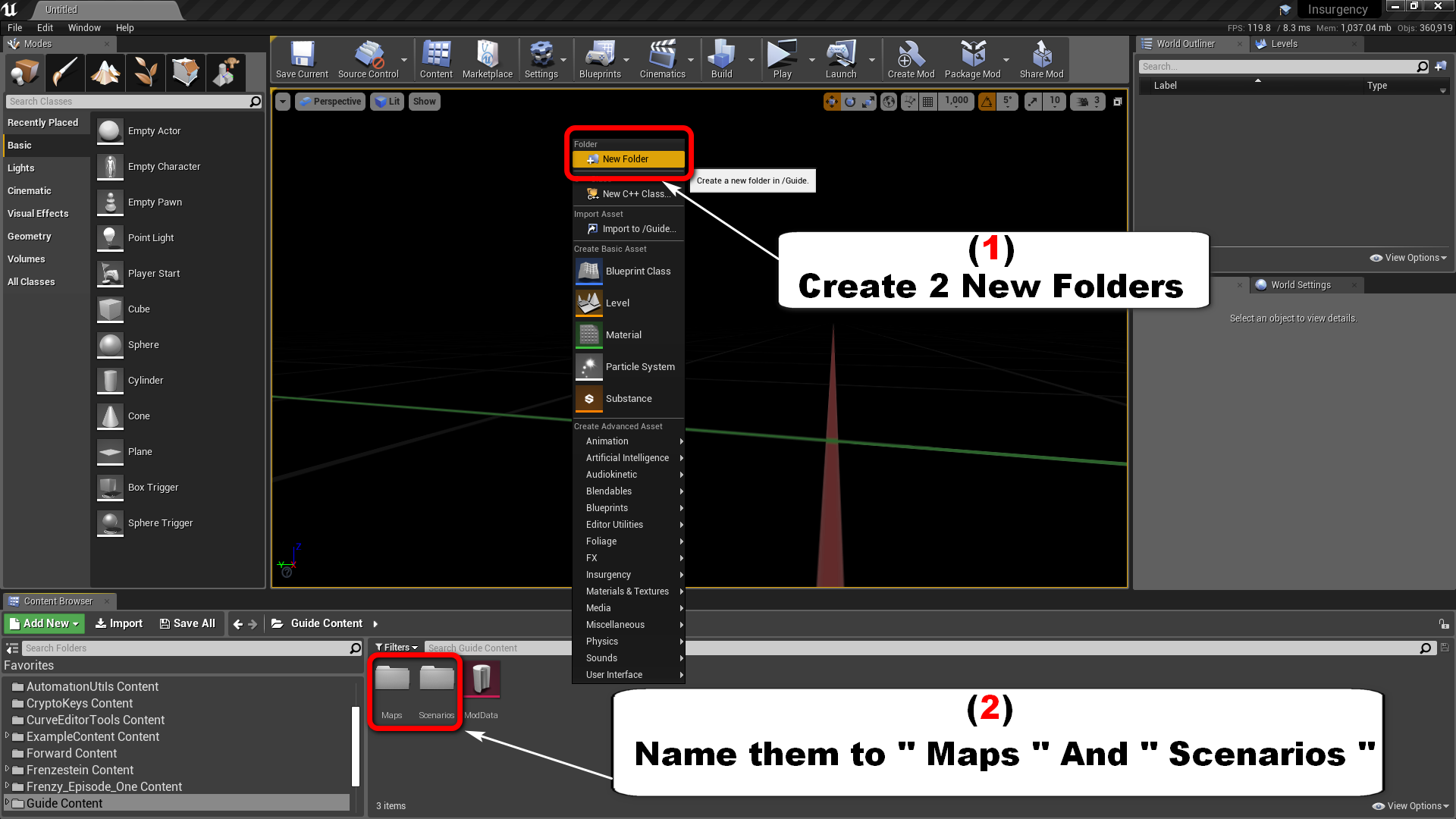Switch to World Settings tab

1301,285
